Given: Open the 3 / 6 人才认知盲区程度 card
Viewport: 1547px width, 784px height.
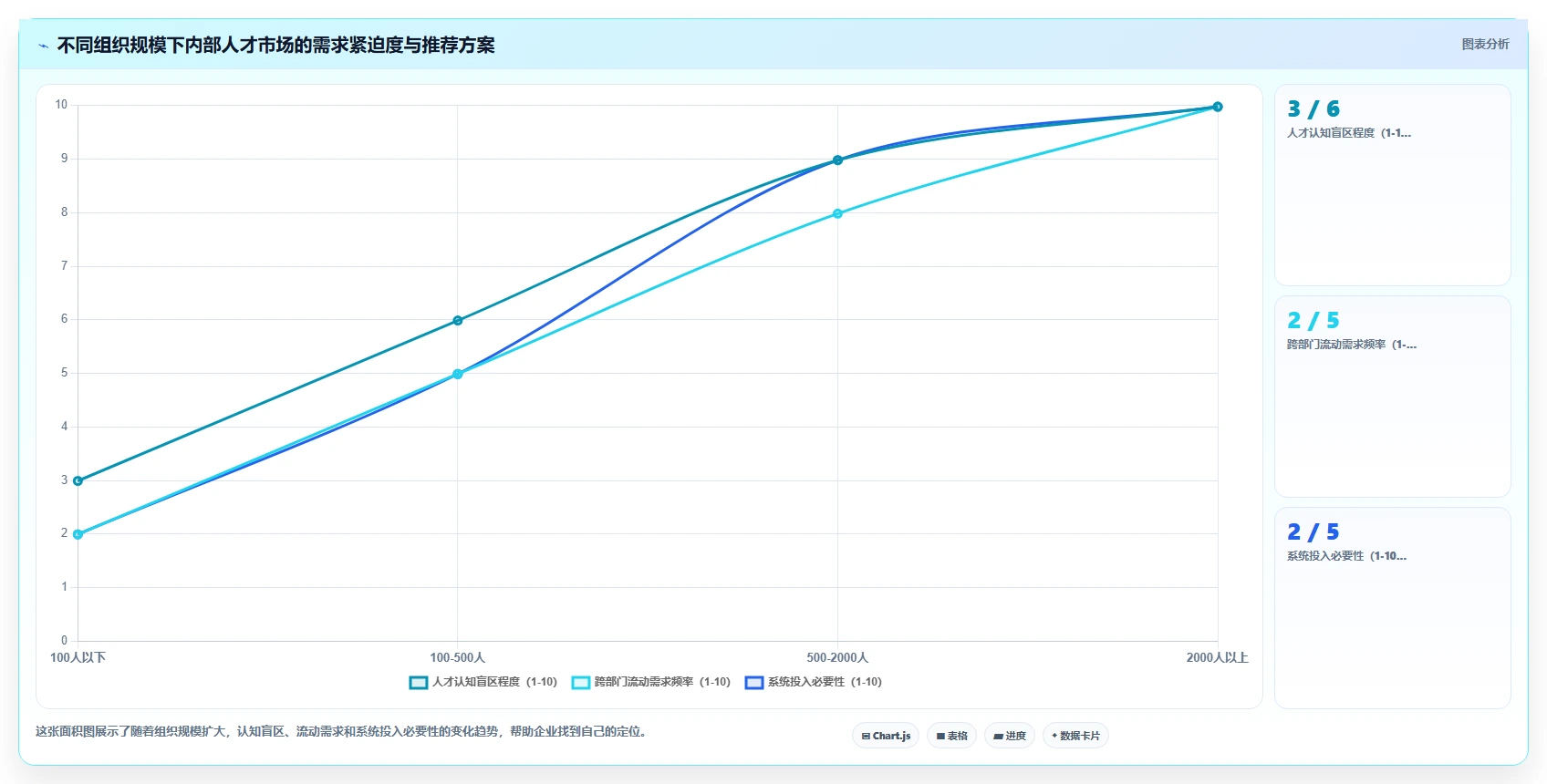Looking at the screenshot, I should 1393,185.
